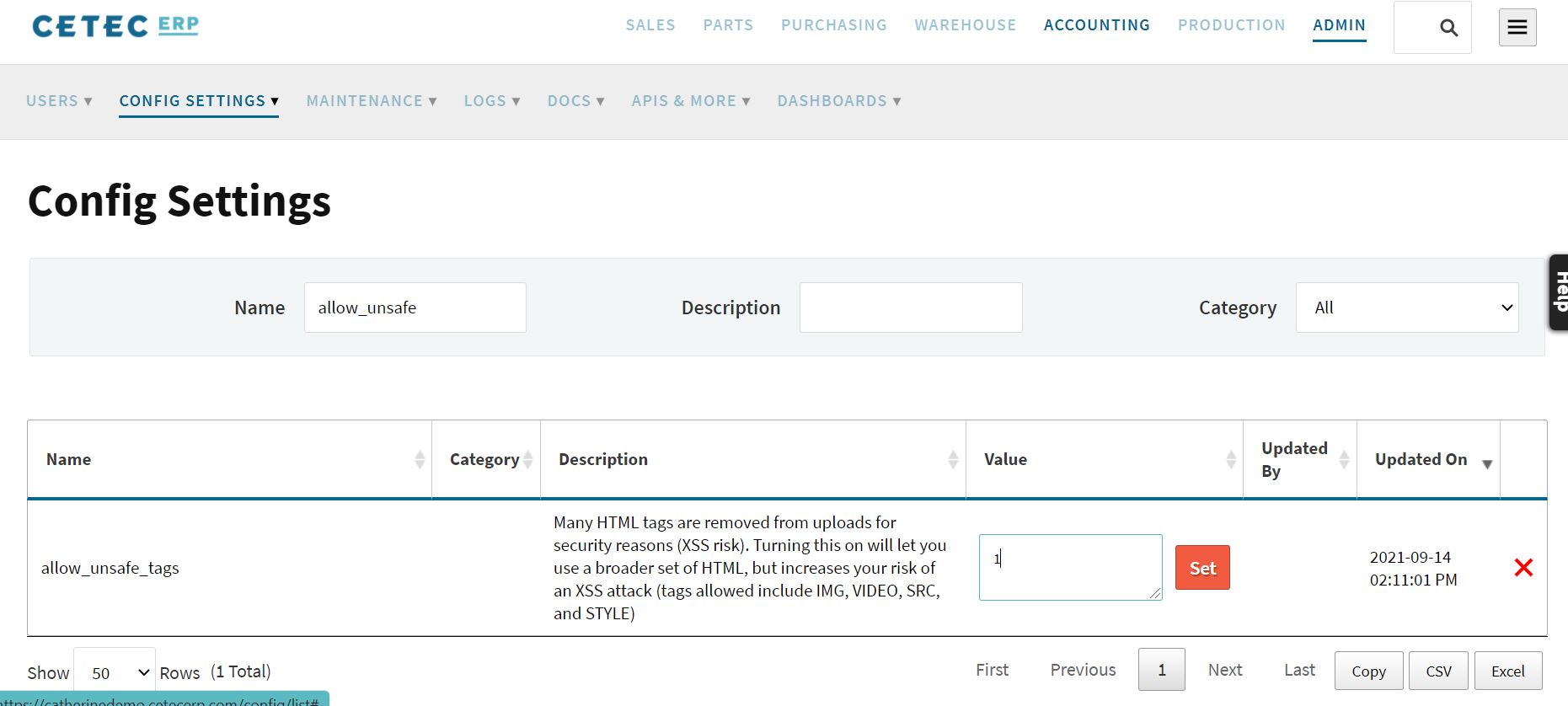
Task: Go to Next page
Action: [x=1225, y=670]
